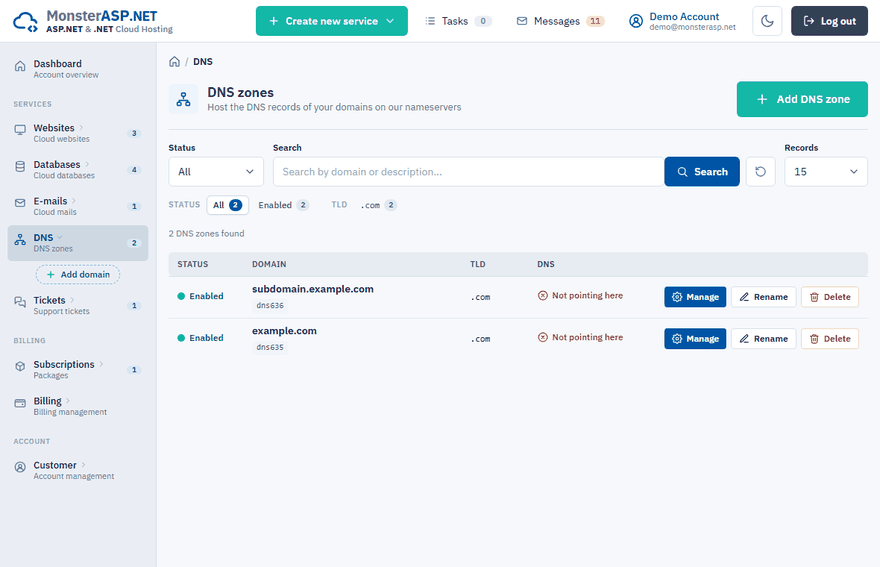The image size is (880, 567).
Task: Click the STATUS column header
Action: click(x=192, y=264)
